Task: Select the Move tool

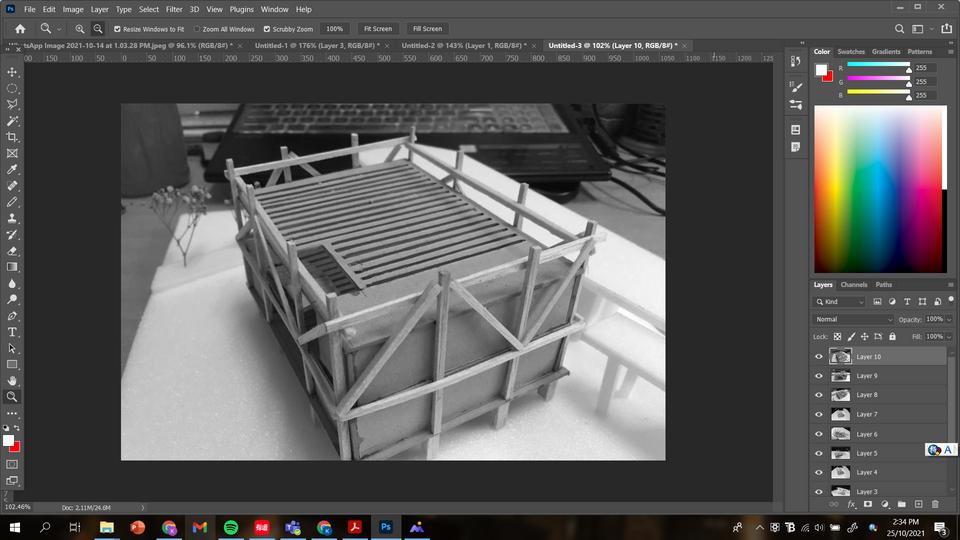Action: click(12, 72)
